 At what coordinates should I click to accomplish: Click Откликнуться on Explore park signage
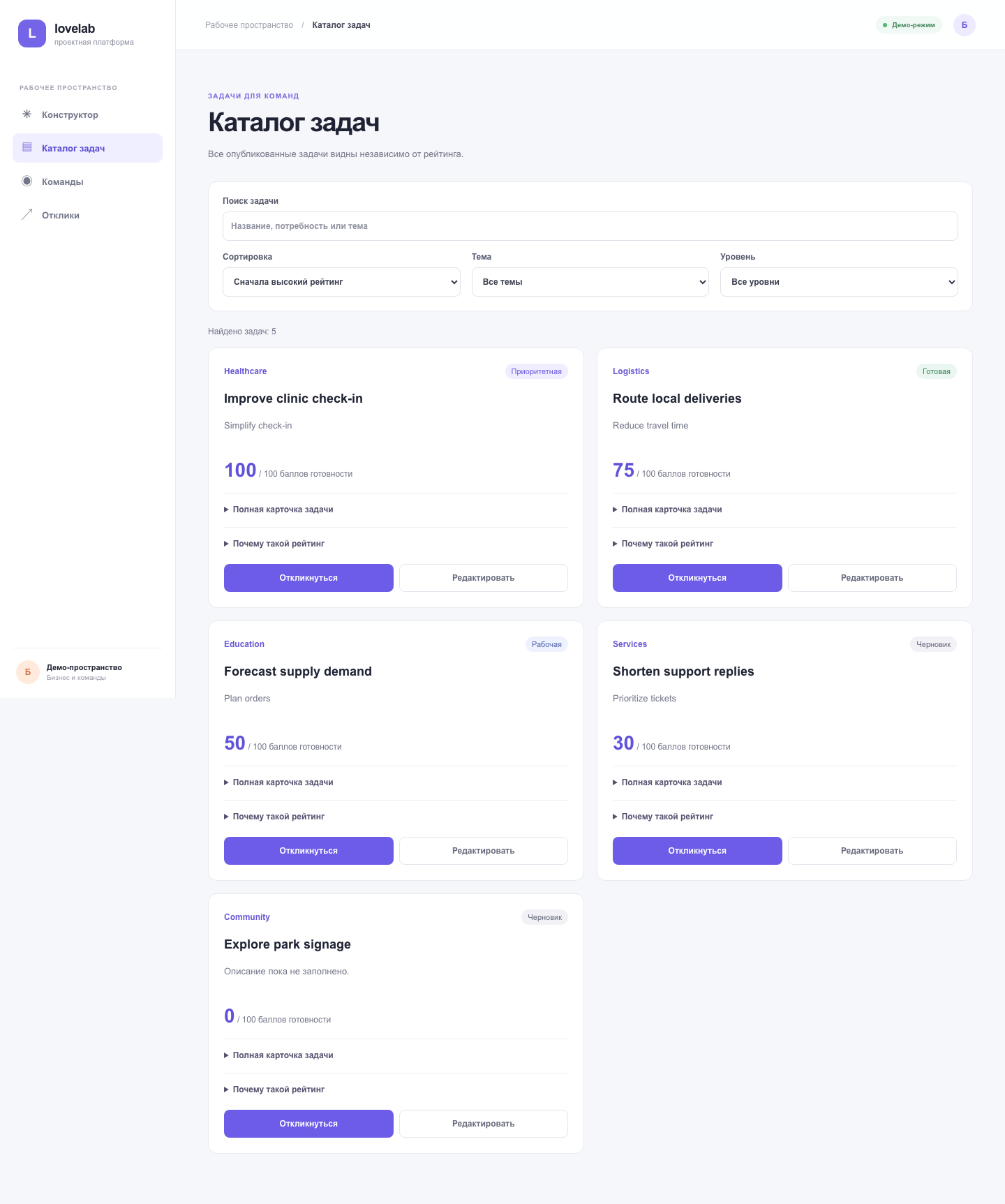point(308,1124)
